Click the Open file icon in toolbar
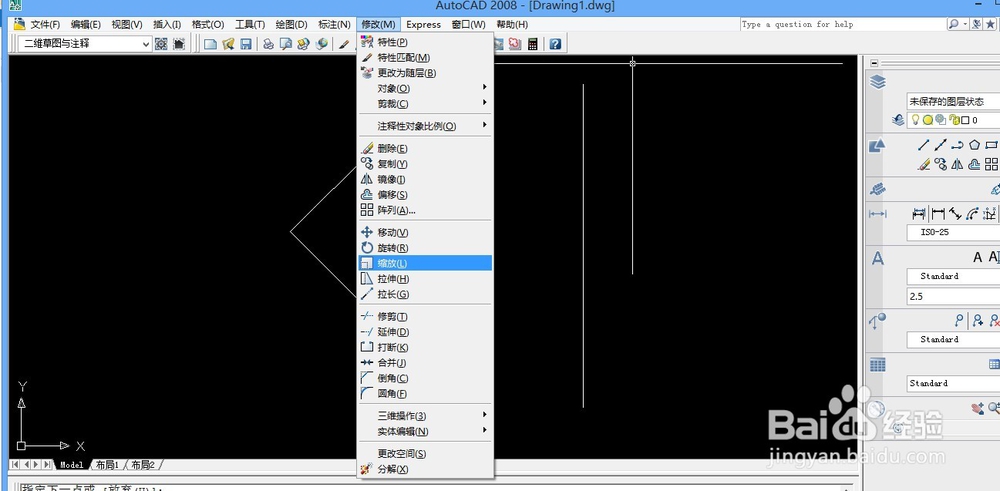The height and width of the screenshot is (491, 1000). pos(228,44)
